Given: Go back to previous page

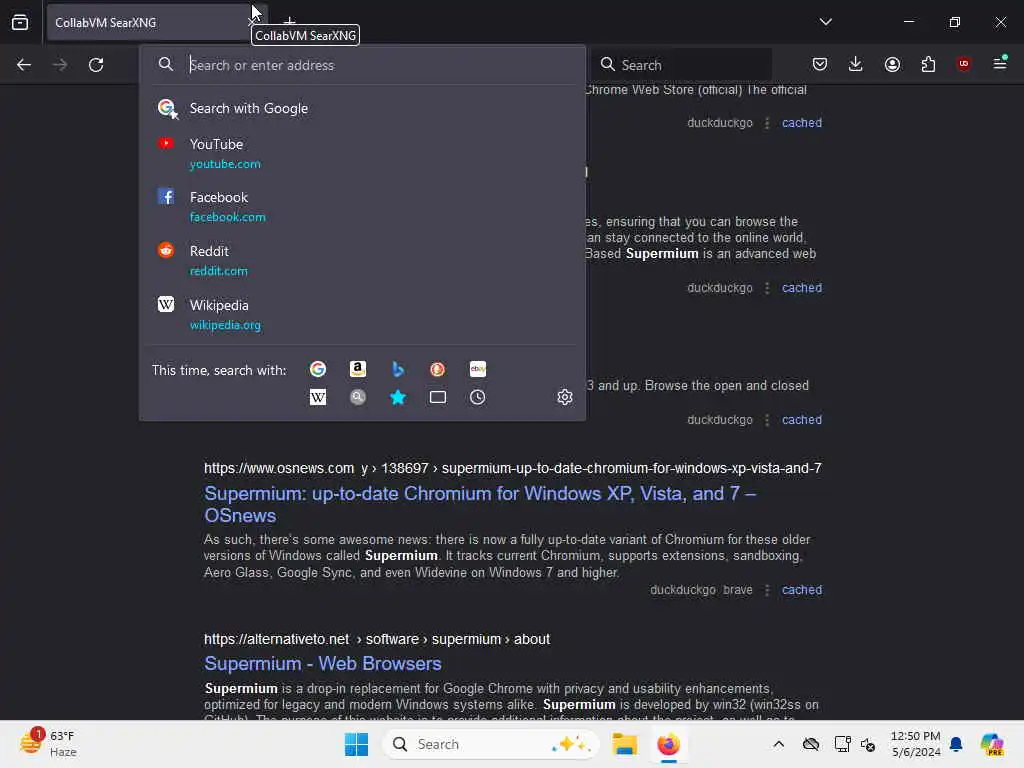Looking at the screenshot, I should click(x=24, y=65).
